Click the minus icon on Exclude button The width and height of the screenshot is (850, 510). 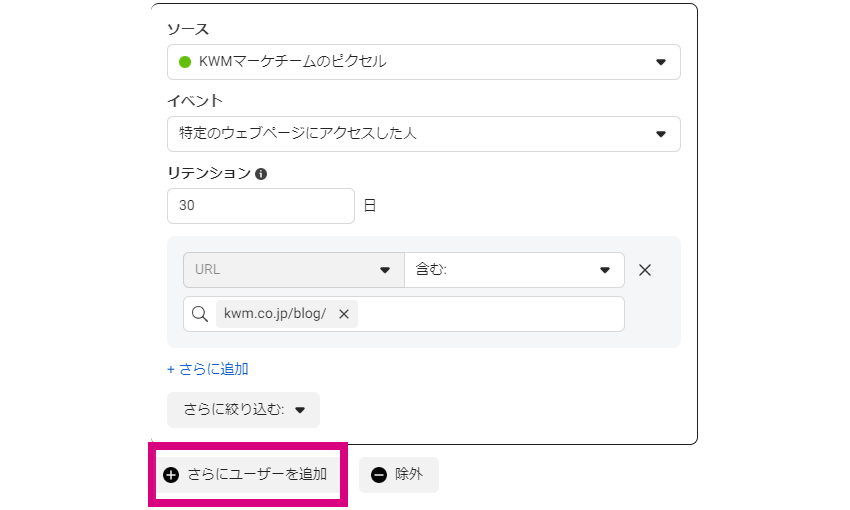[379, 475]
